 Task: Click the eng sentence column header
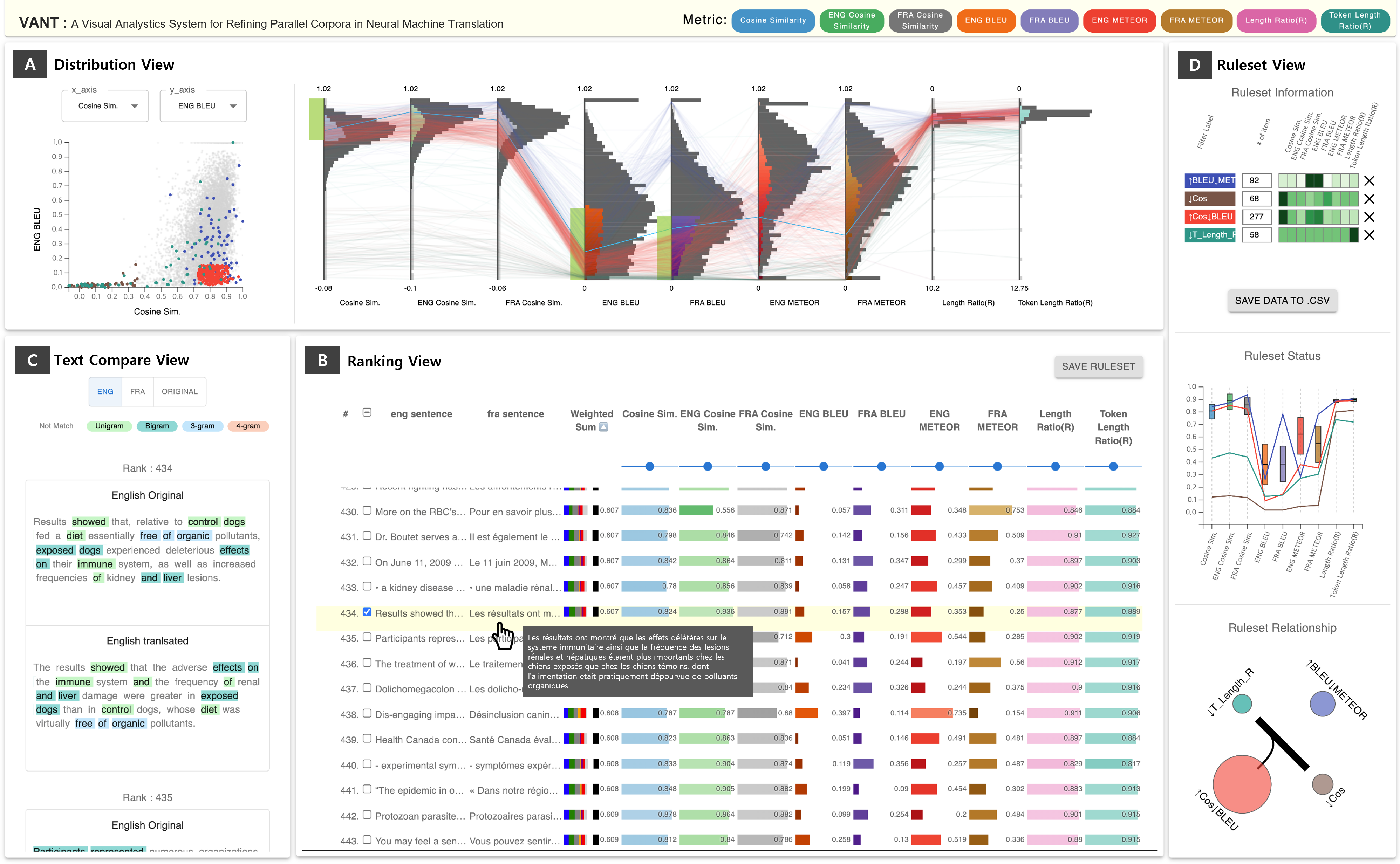coord(421,414)
